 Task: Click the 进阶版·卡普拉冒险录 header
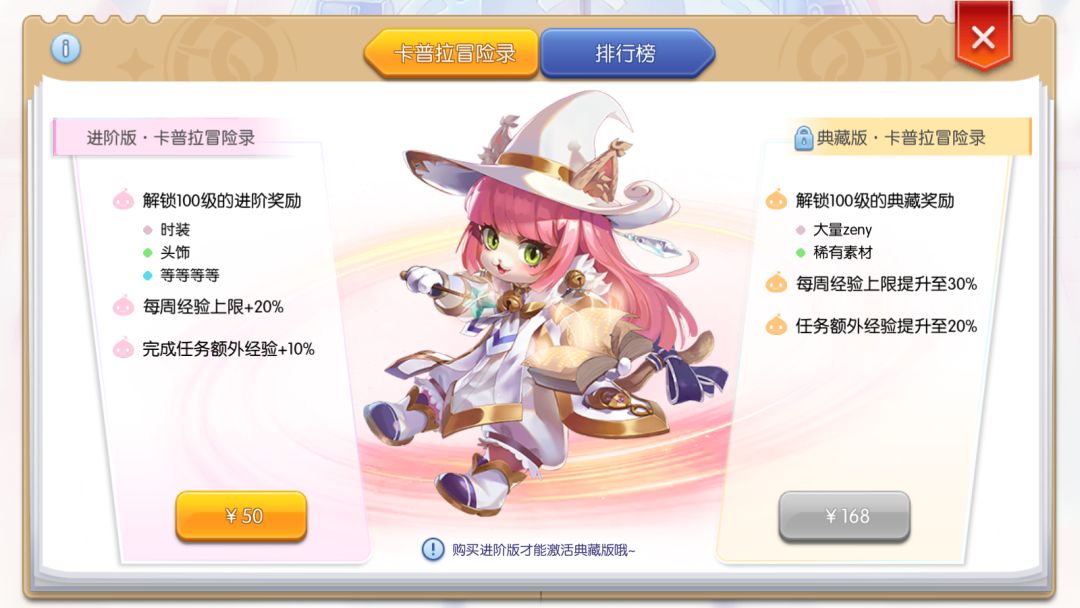coord(171,138)
